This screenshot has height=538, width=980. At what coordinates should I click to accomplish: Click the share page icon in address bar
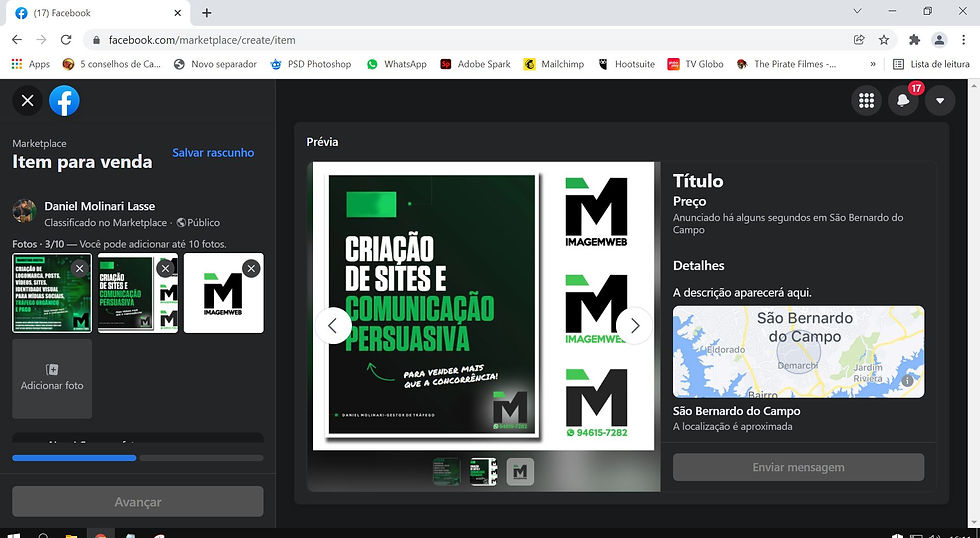[x=859, y=39]
